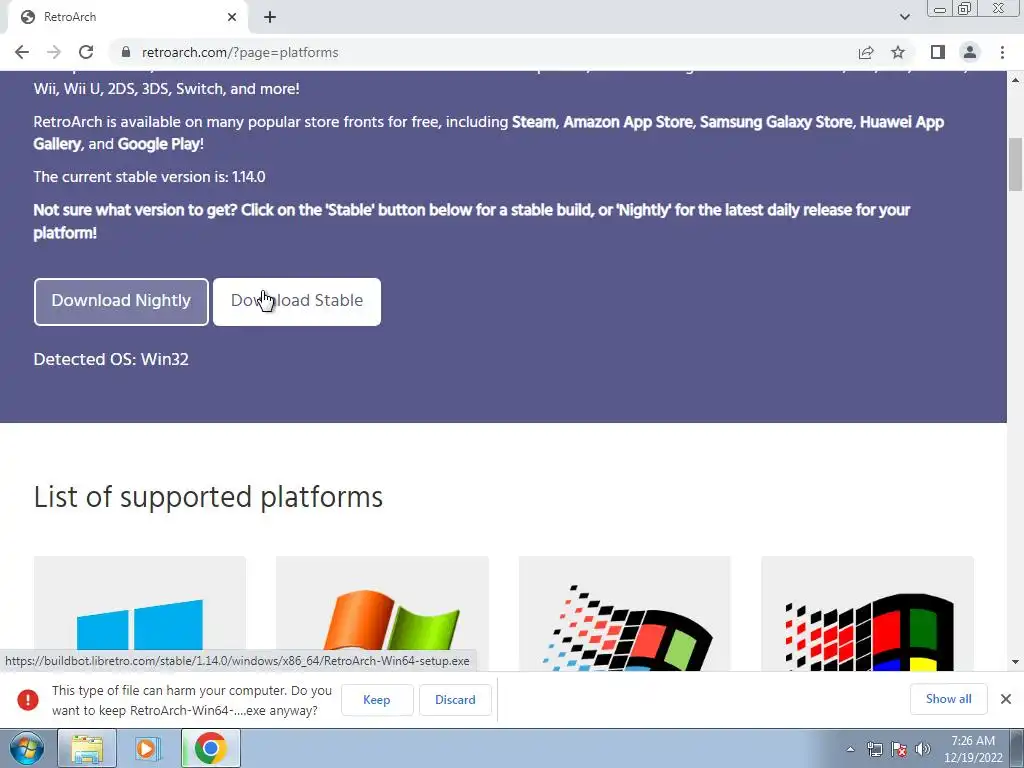Show all downloads
Image resolution: width=1024 pixels, height=768 pixels.
(948, 699)
